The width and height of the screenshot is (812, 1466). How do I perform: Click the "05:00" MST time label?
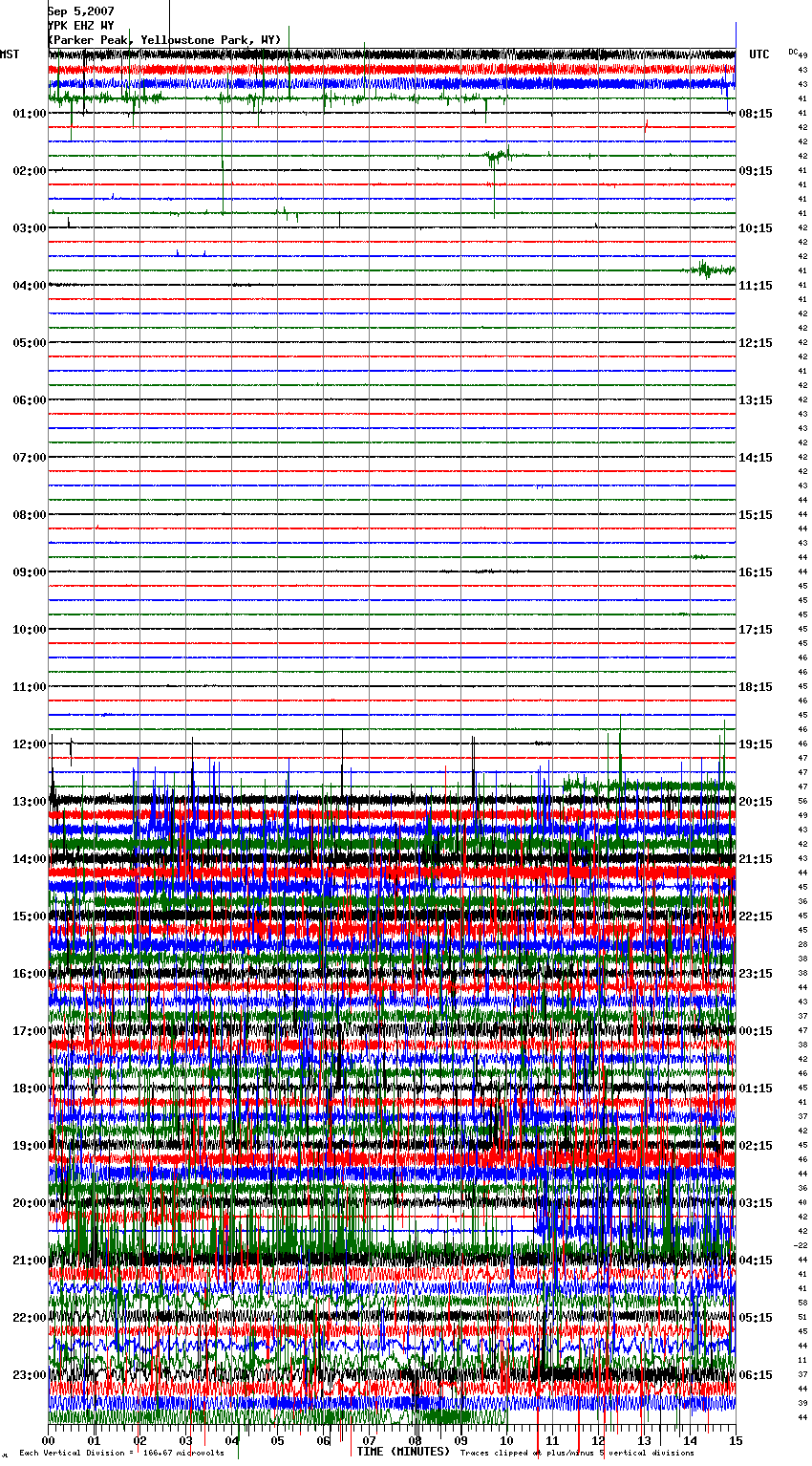[x=30, y=343]
